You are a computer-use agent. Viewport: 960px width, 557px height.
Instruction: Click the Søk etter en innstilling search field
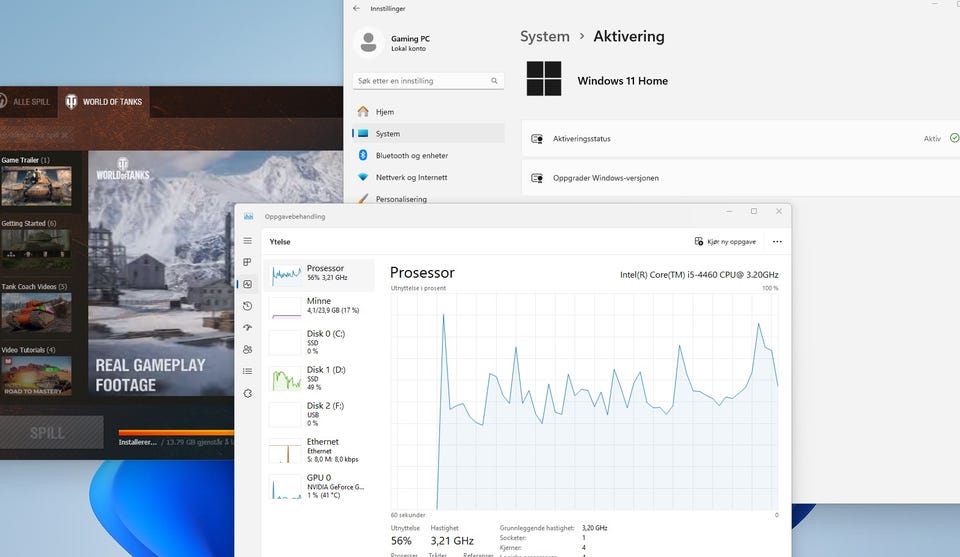pyautogui.click(x=427, y=81)
